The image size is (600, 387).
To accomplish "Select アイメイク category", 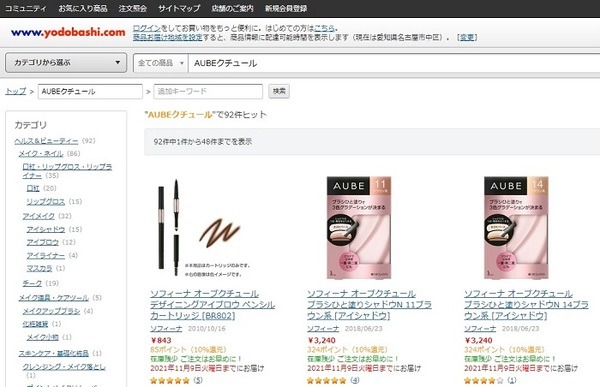I will click(x=38, y=216).
